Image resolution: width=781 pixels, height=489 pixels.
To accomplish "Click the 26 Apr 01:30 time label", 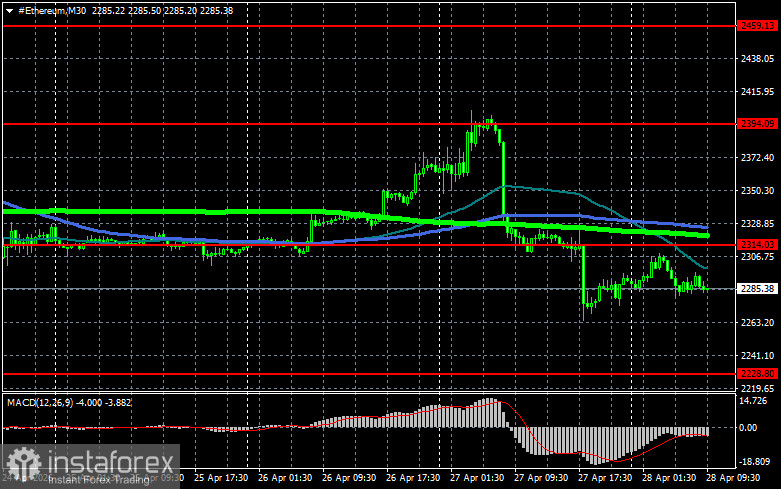I will click(x=285, y=478).
